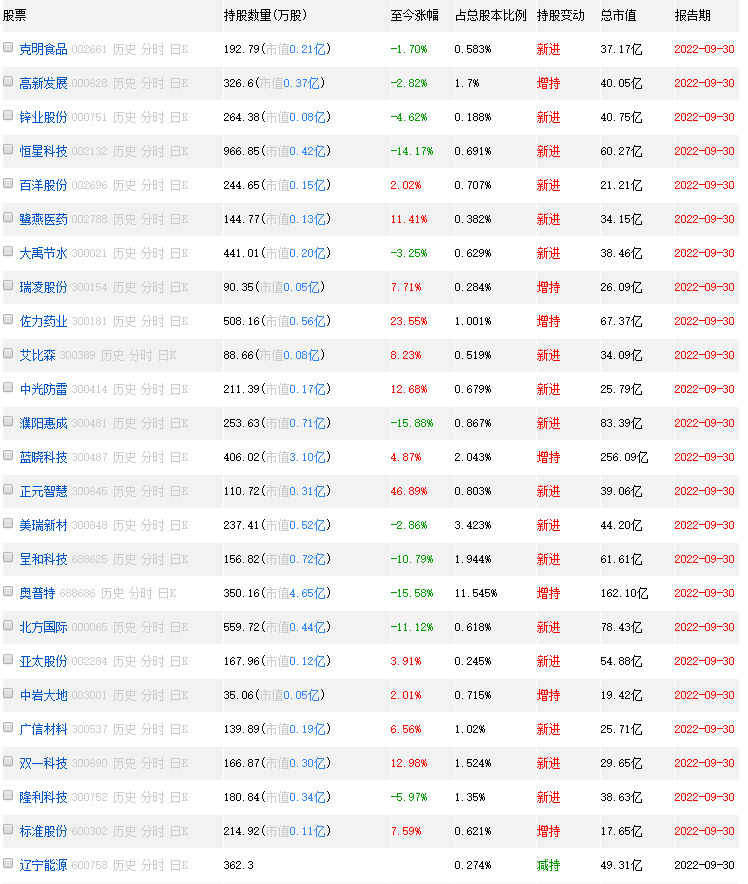This screenshot has height=884, width=748.
Task: Click 新进 status for 隆利科技
Action: (548, 797)
